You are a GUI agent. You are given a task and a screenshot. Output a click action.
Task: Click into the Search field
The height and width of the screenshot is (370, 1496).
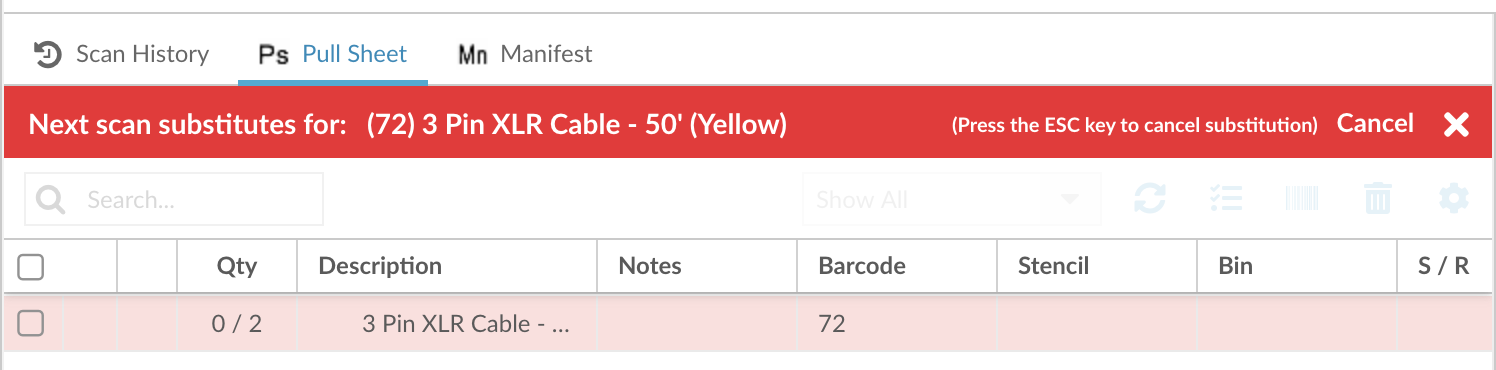174,199
